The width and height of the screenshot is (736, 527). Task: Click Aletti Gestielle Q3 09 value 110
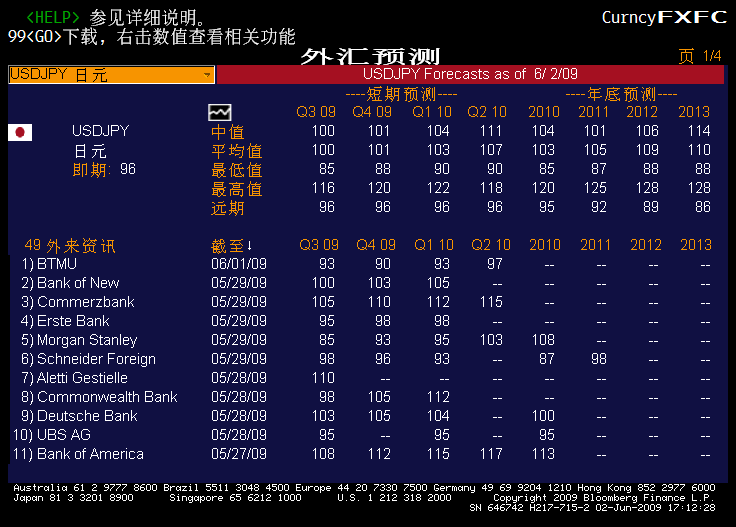323,378
